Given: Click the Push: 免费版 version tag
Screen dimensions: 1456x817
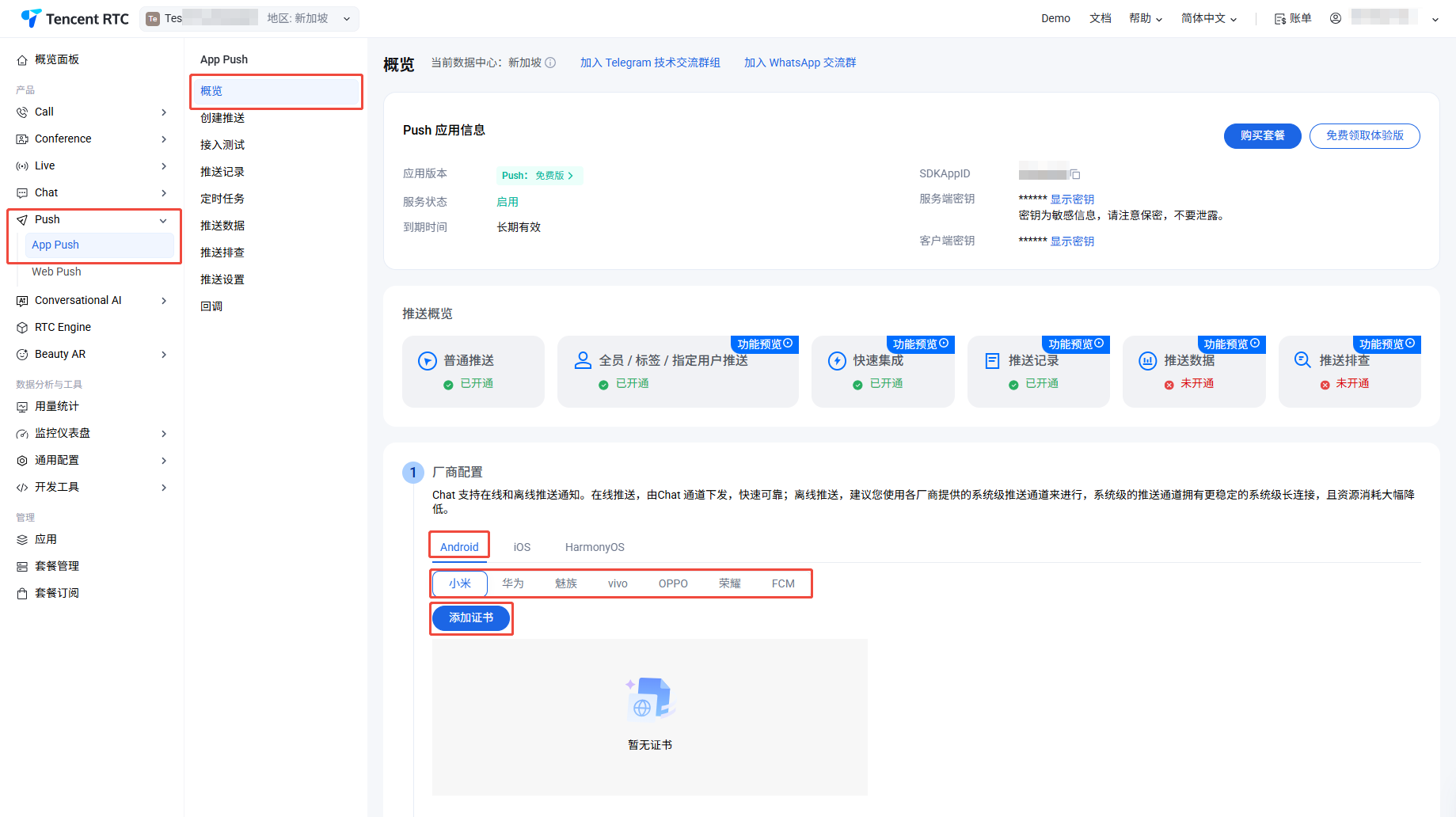Looking at the screenshot, I should coord(539,175).
